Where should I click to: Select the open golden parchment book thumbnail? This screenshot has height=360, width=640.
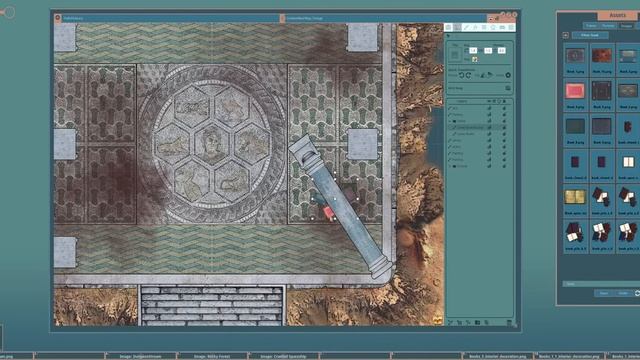(x=575, y=197)
